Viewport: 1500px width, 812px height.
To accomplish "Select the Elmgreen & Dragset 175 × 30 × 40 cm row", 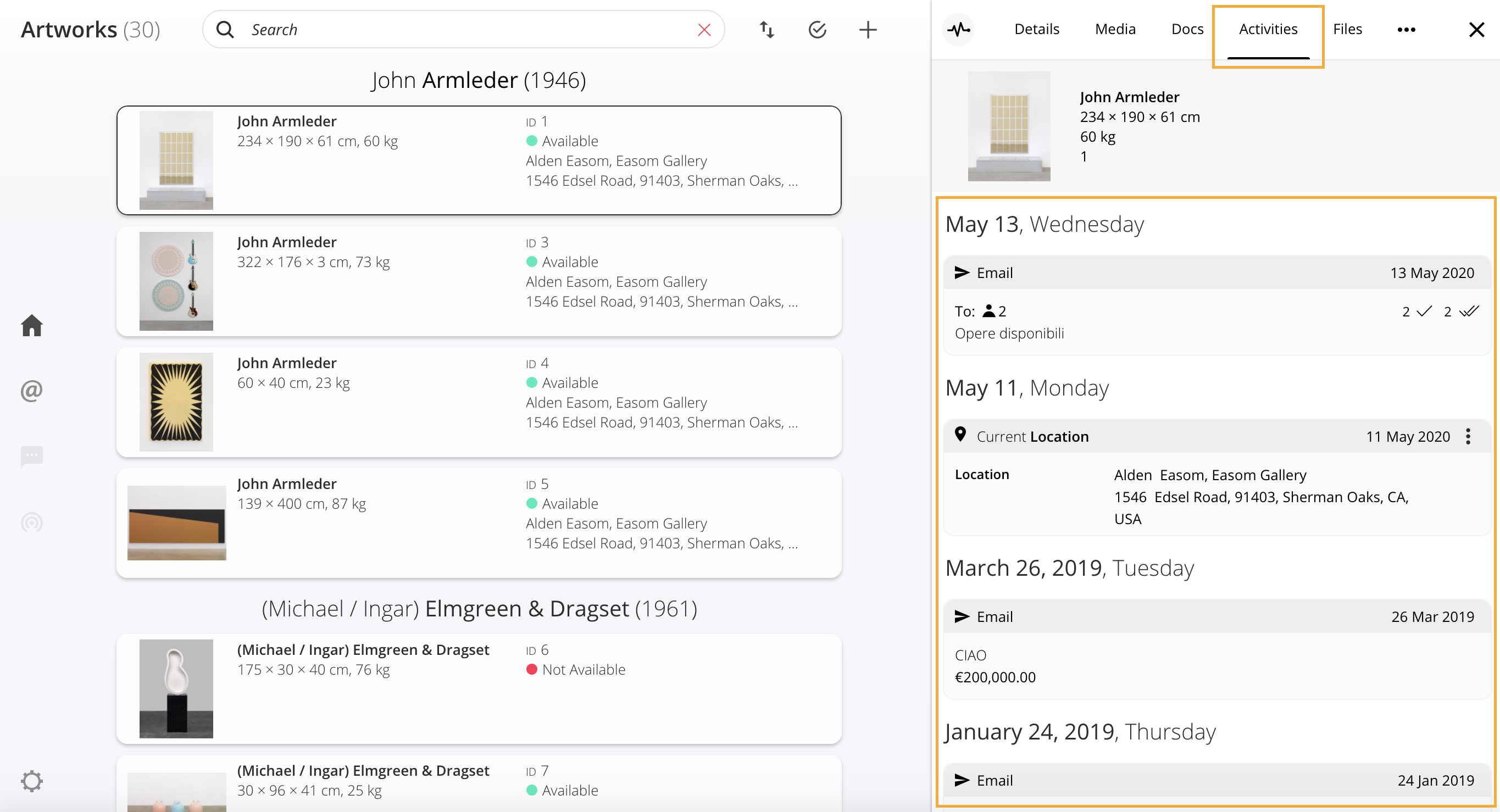I will pos(479,688).
